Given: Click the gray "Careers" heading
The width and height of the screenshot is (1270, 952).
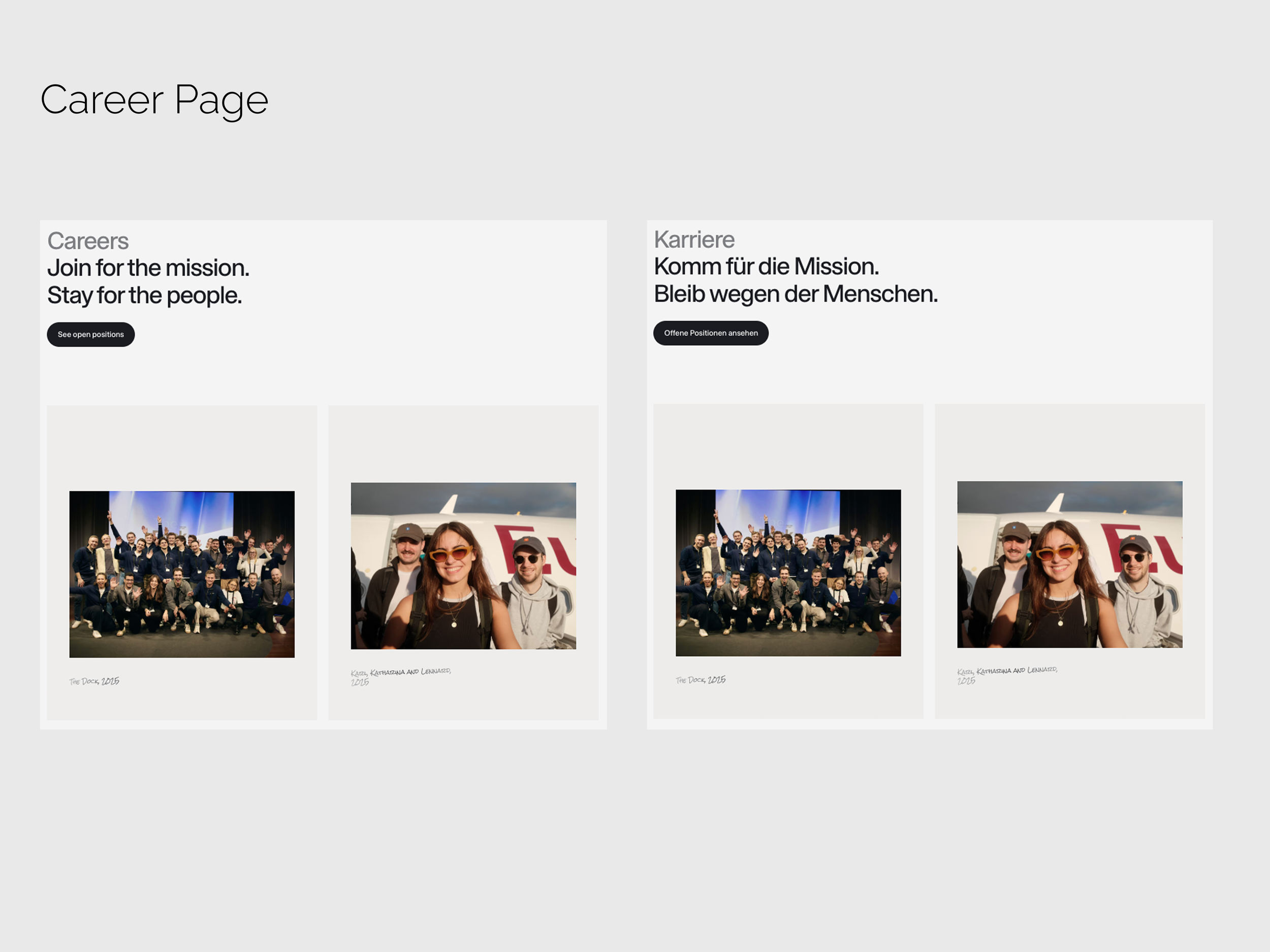Looking at the screenshot, I should click(x=88, y=241).
